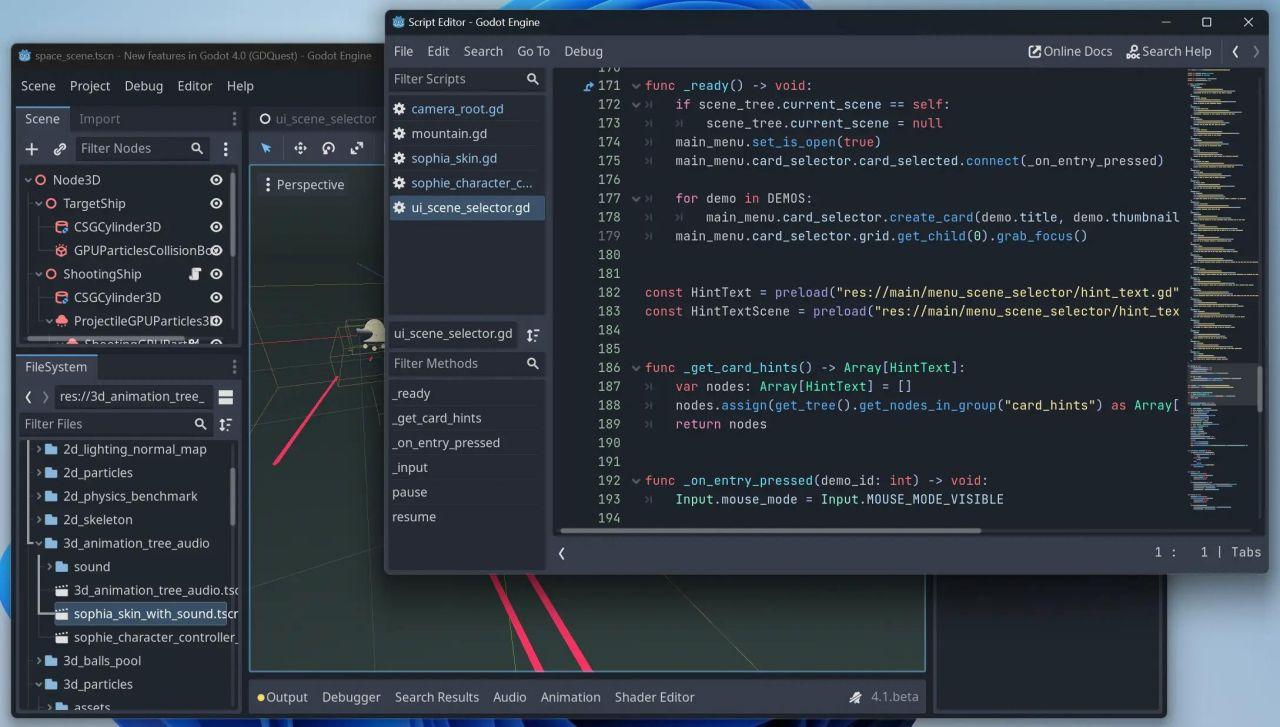Open Scene dock panel options menu
1280x727 pixels.
tap(234, 119)
